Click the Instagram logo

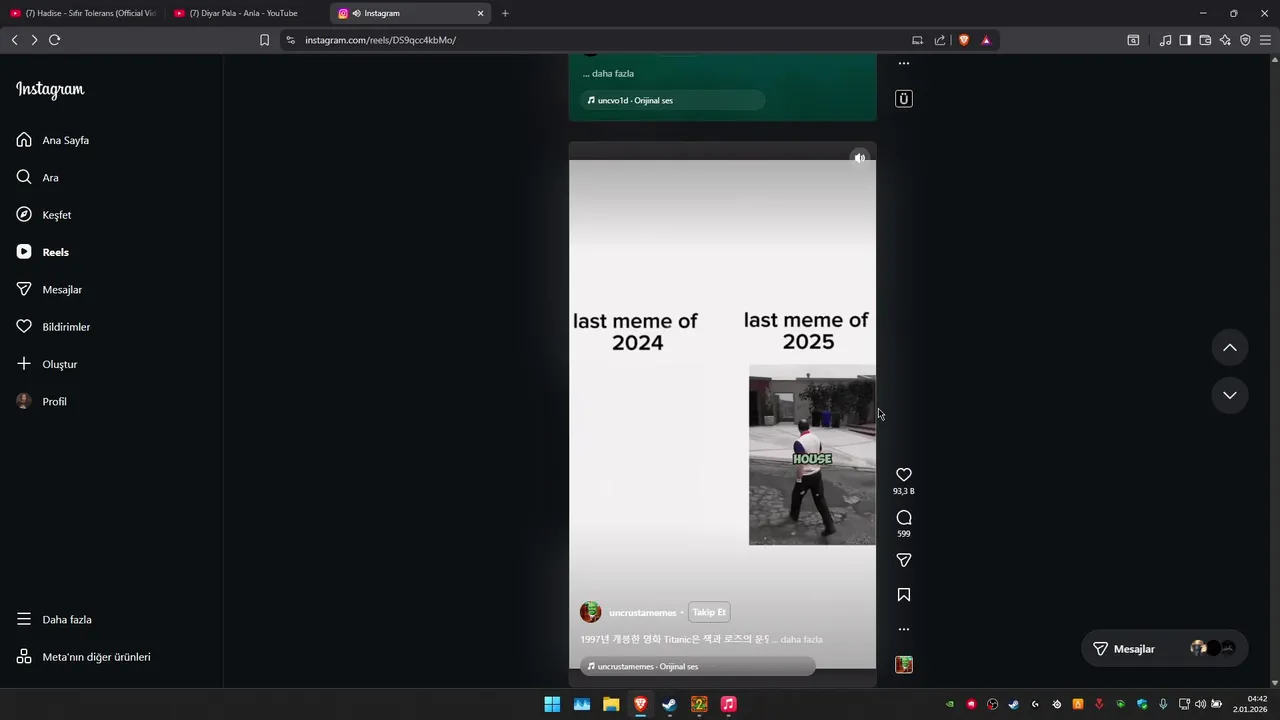pyautogui.click(x=50, y=89)
